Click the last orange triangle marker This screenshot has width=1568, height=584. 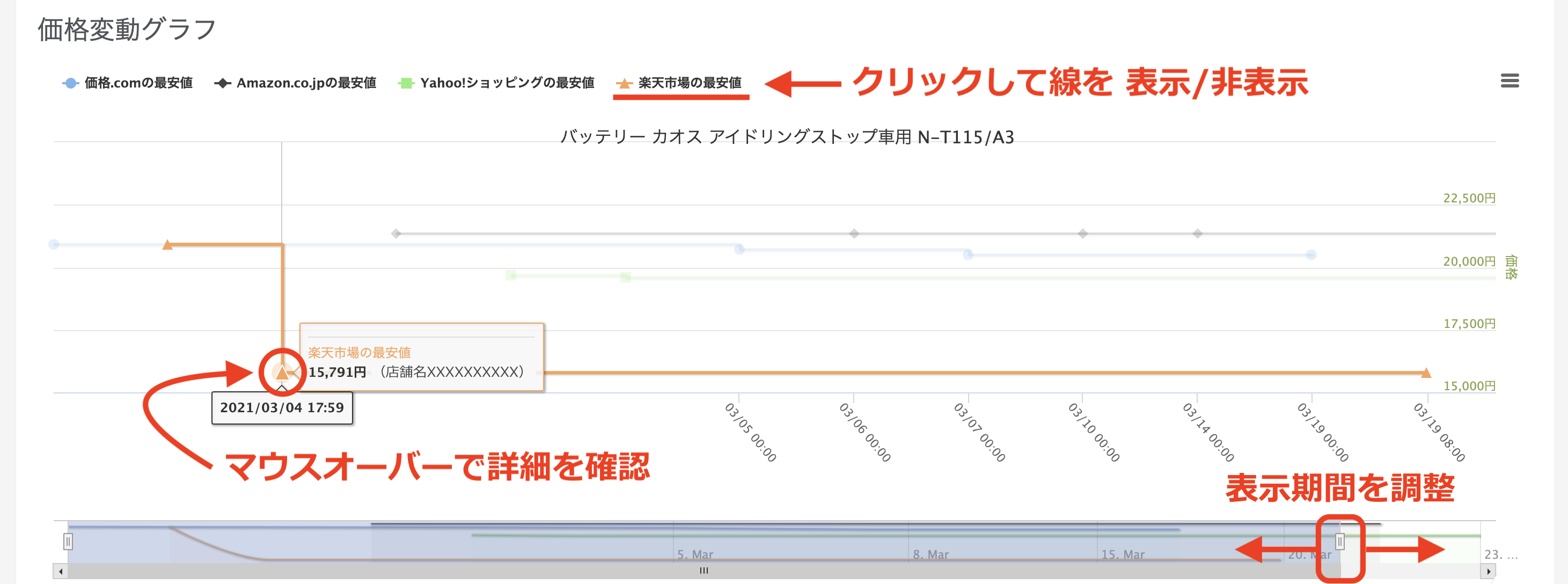1426,373
